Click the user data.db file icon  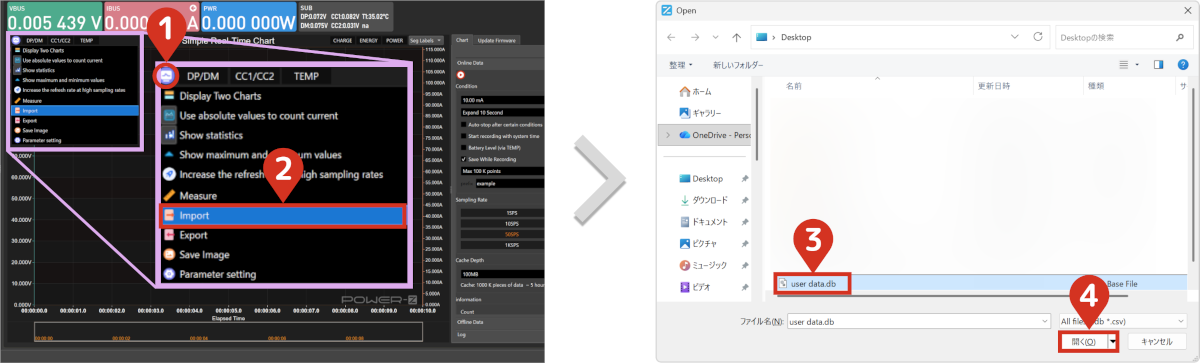click(782, 284)
